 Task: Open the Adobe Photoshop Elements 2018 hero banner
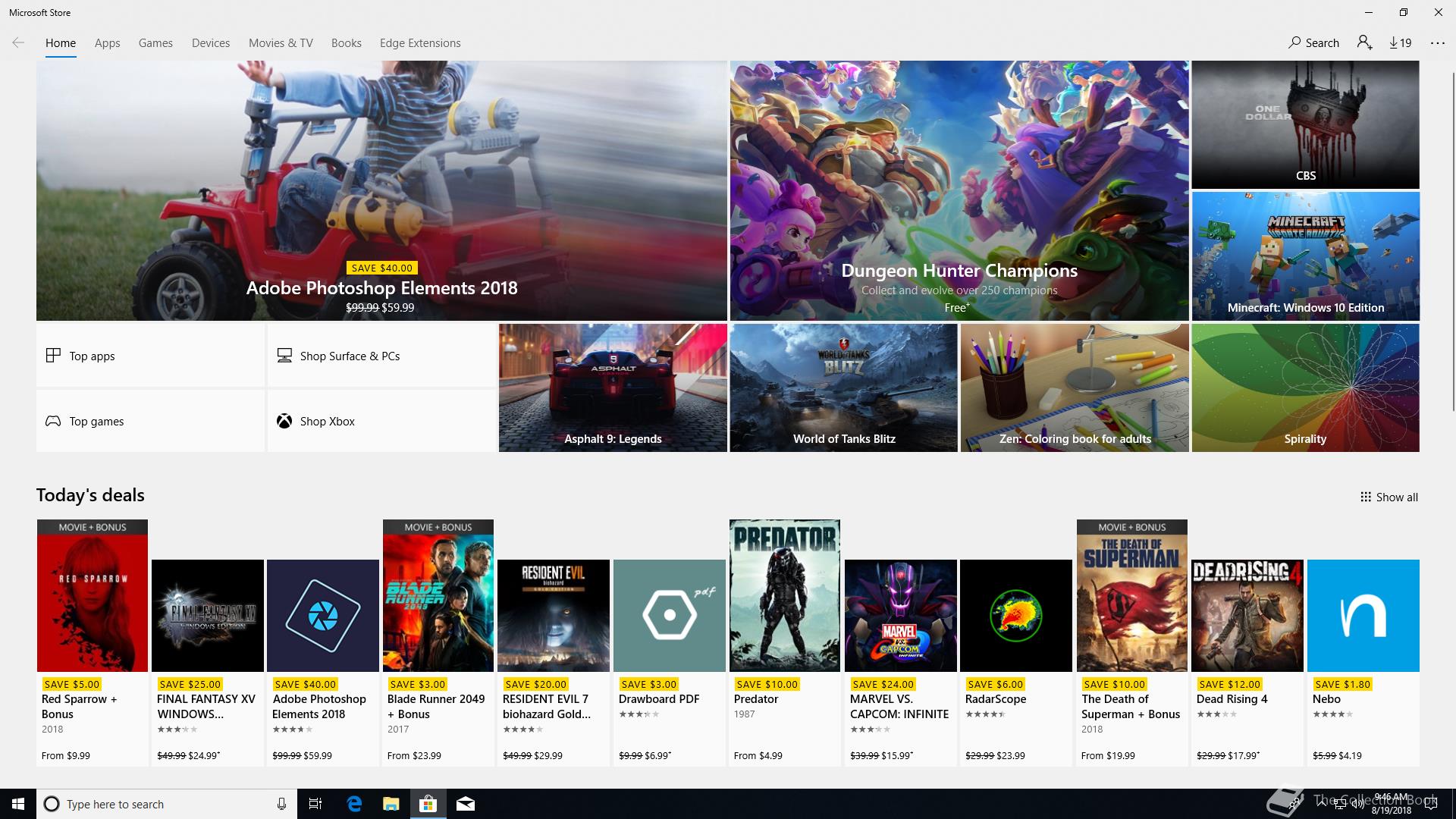pyautogui.click(x=381, y=190)
